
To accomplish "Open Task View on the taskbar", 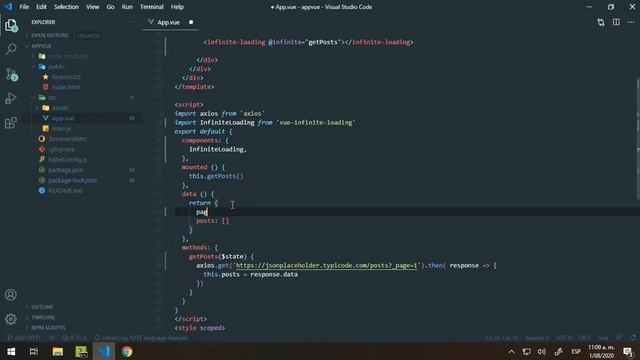I will 34,351.
